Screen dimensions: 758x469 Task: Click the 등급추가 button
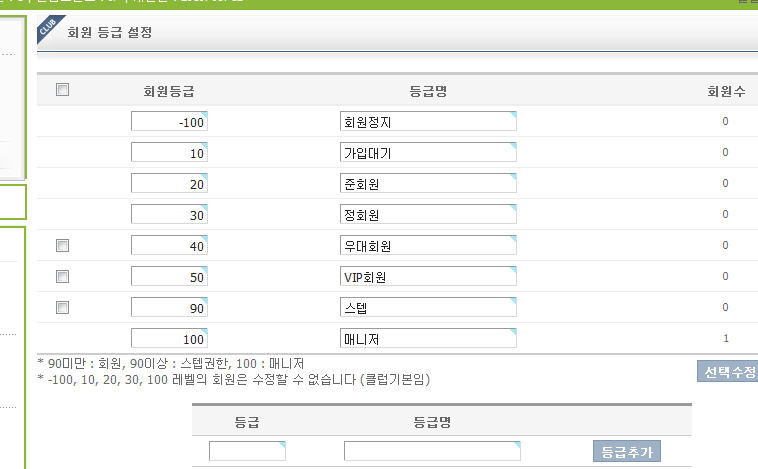tap(627, 452)
